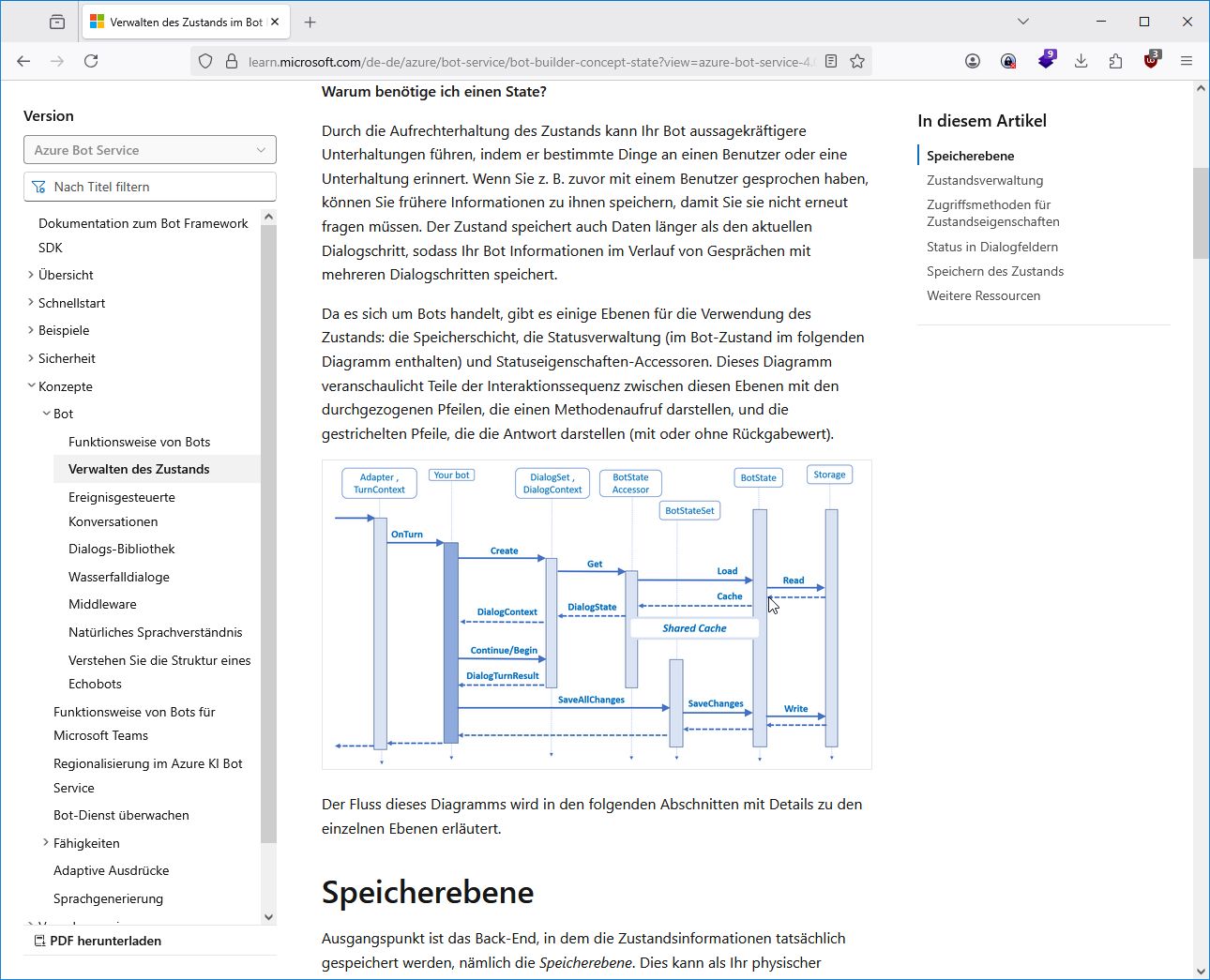The height and width of the screenshot is (980, 1210).
Task: Open the list all tabs dropdown
Action: [x=1023, y=22]
